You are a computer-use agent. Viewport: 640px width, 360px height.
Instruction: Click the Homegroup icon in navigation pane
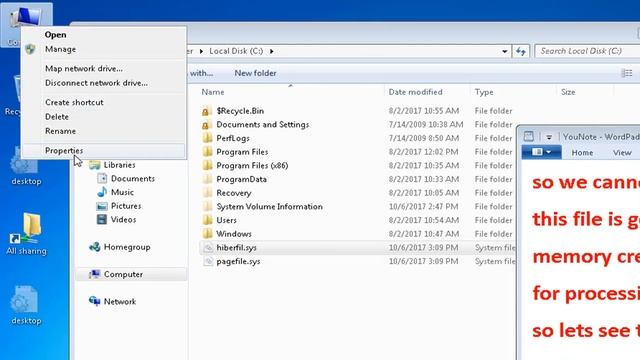[95, 247]
